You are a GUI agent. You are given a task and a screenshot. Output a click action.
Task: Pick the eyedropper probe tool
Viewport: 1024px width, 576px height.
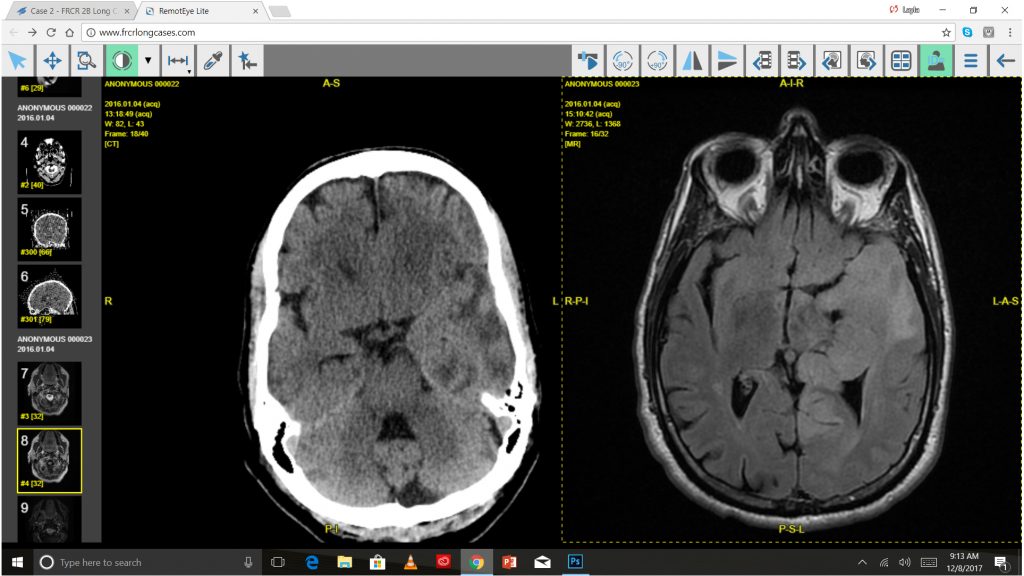tap(212, 61)
